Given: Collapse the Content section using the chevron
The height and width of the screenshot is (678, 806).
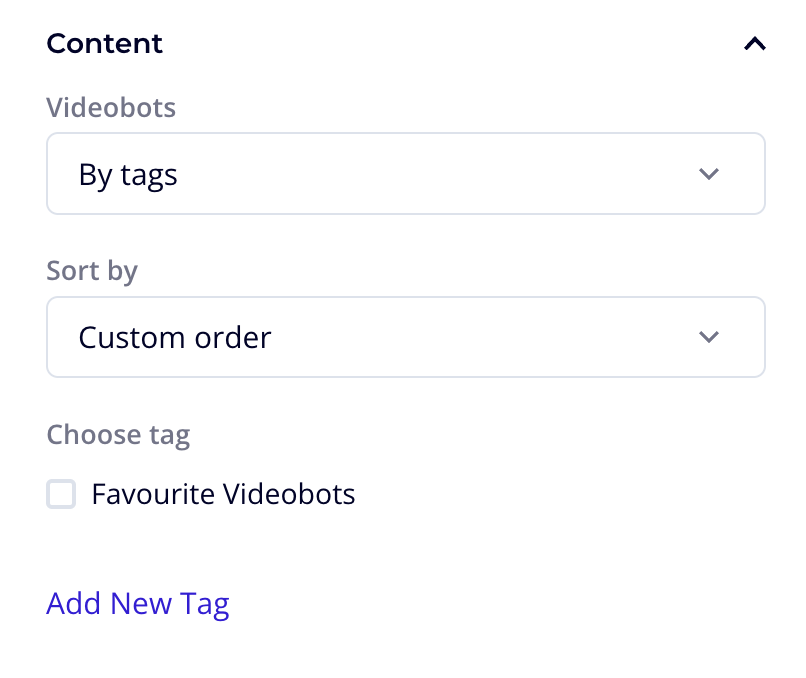Looking at the screenshot, I should tap(755, 44).
